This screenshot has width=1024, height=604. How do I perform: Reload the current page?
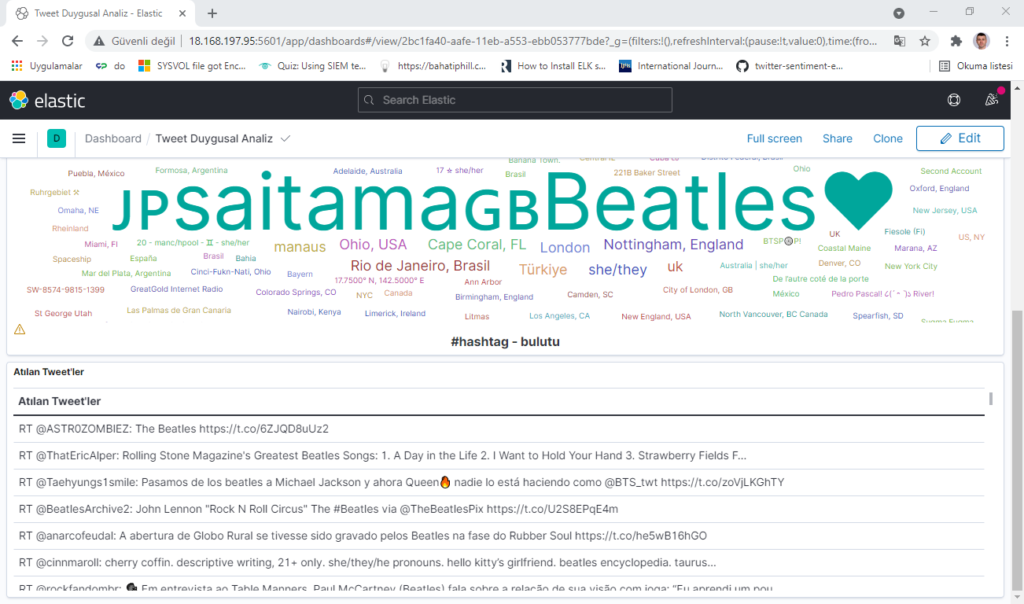click(68, 41)
